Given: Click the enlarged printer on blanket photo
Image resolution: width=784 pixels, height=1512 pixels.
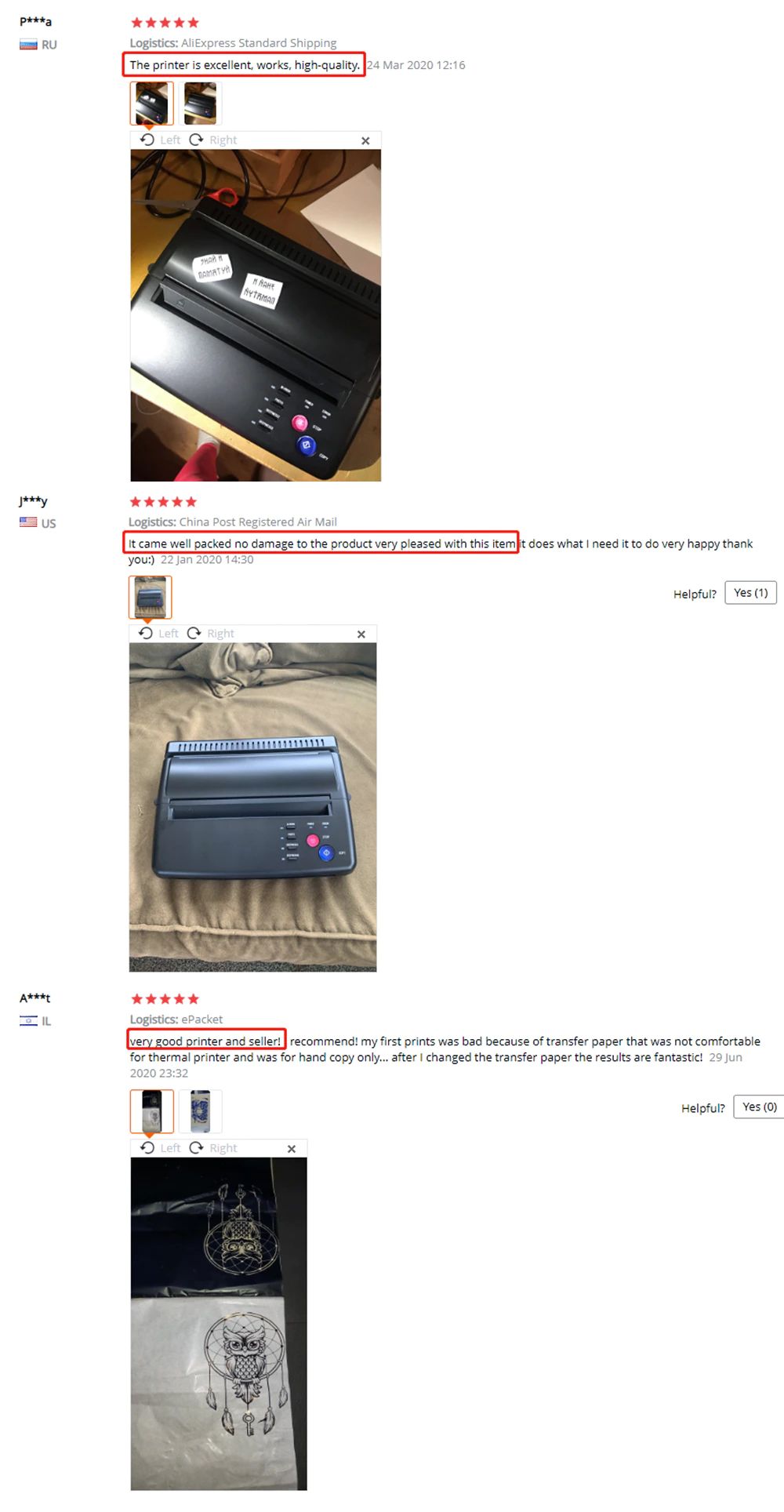Looking at the screenshot, I should tap(252, 807).
